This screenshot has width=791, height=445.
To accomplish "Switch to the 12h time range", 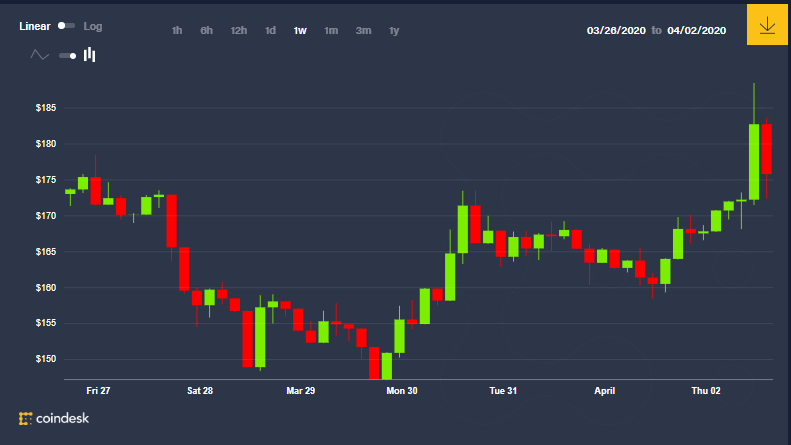I will [239, 31].
